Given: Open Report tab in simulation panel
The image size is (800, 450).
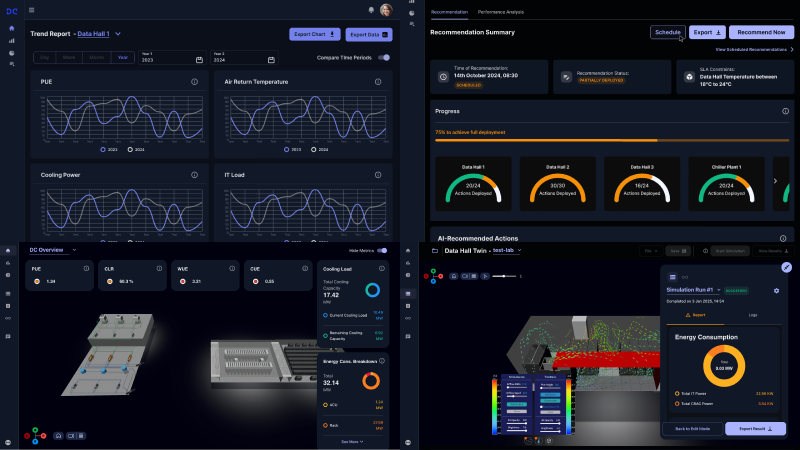Looking at the screenshot, I should [x=695, y=315].
